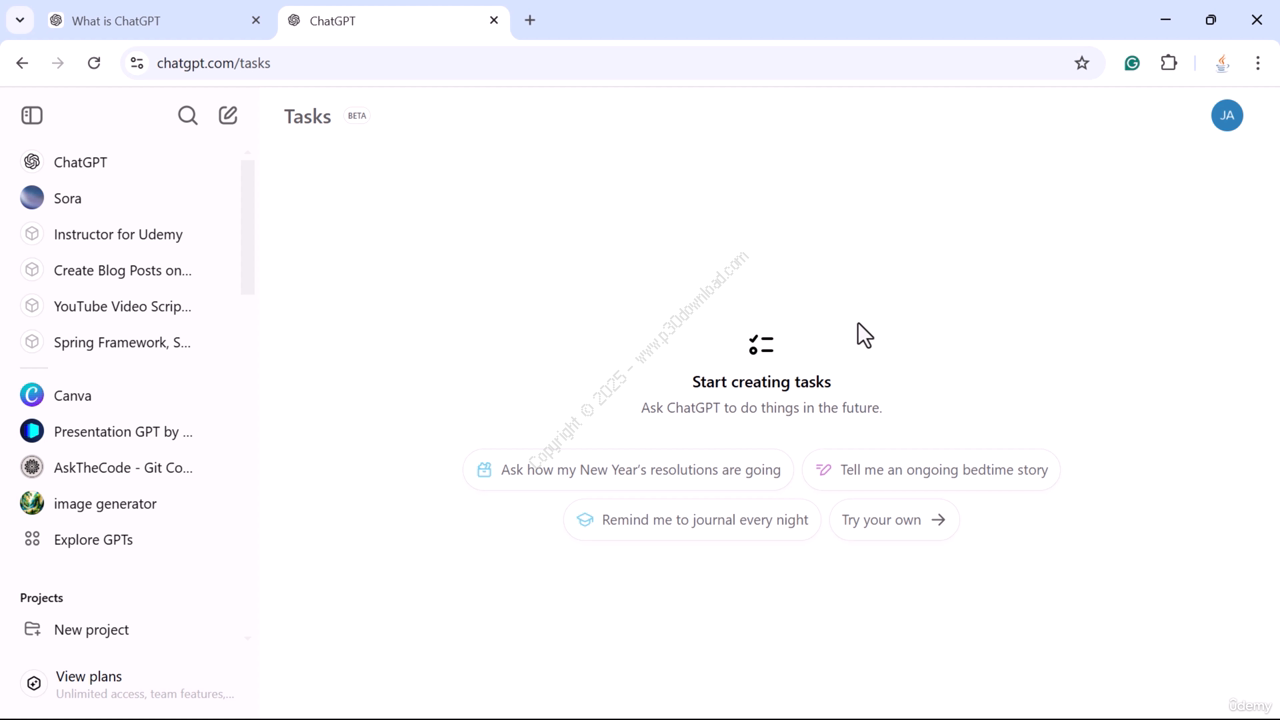The image size is (1280, 720).
Task: Click the Start creating tasks heading
Action: [761, 381]
